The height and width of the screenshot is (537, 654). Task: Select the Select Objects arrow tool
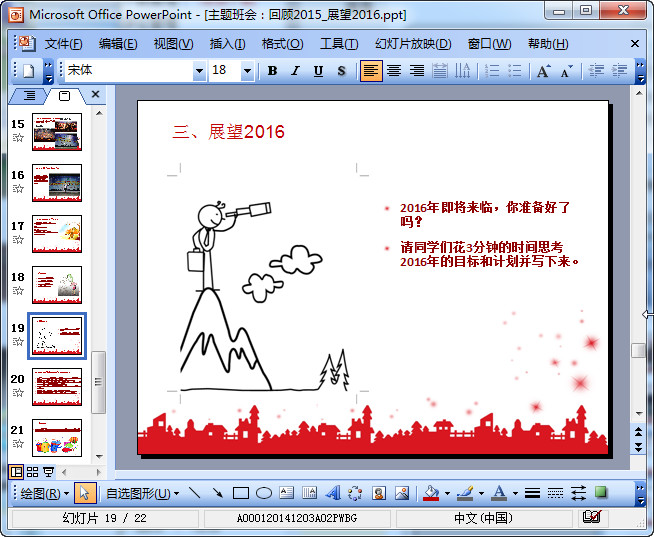85,494
